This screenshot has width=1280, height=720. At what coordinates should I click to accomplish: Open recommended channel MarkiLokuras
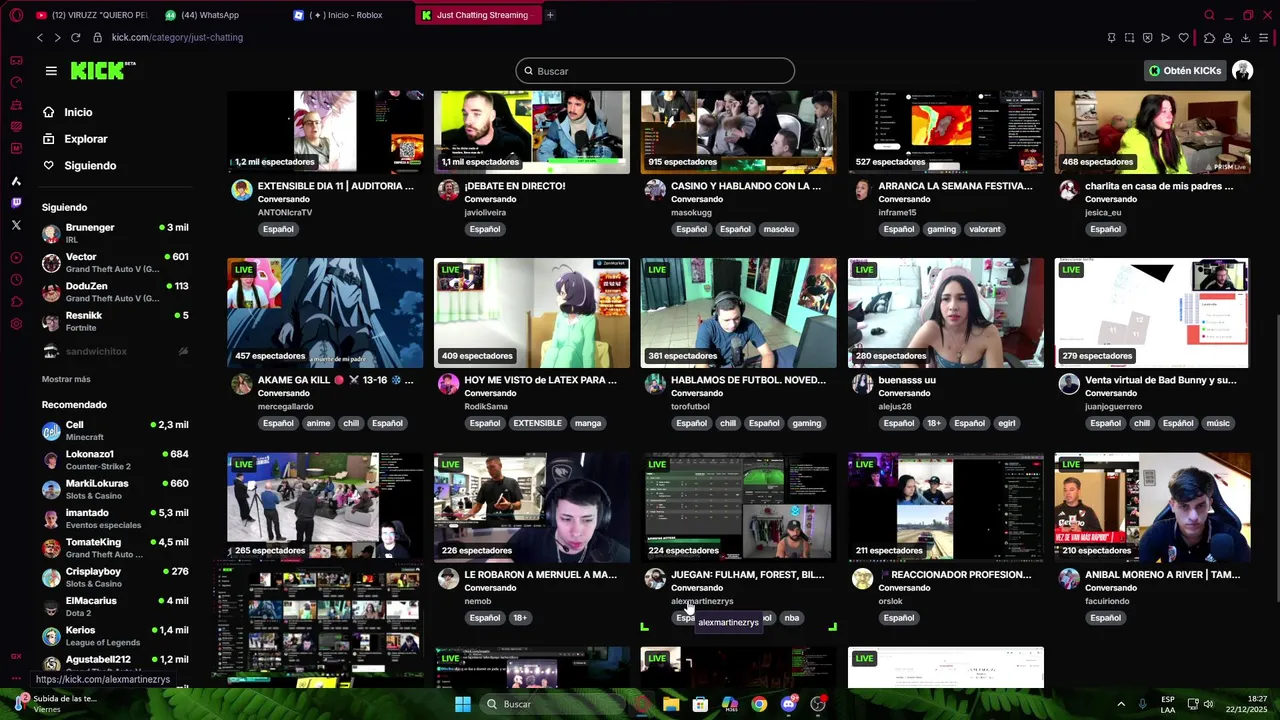coord(115,489)
